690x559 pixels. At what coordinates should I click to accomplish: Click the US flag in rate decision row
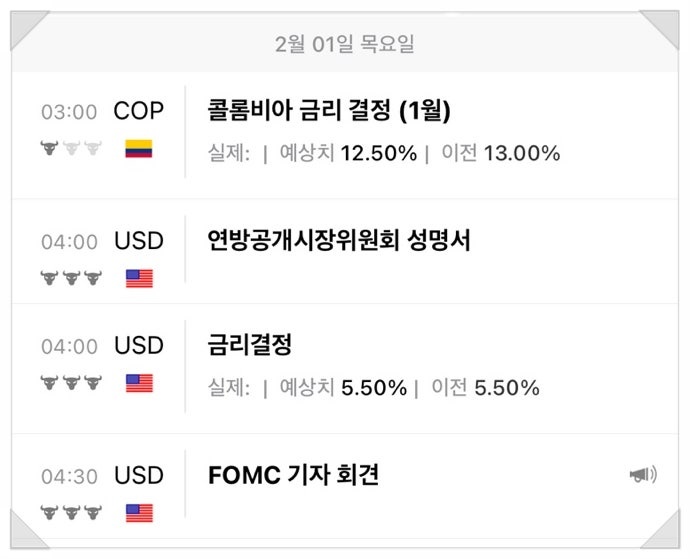139,382
